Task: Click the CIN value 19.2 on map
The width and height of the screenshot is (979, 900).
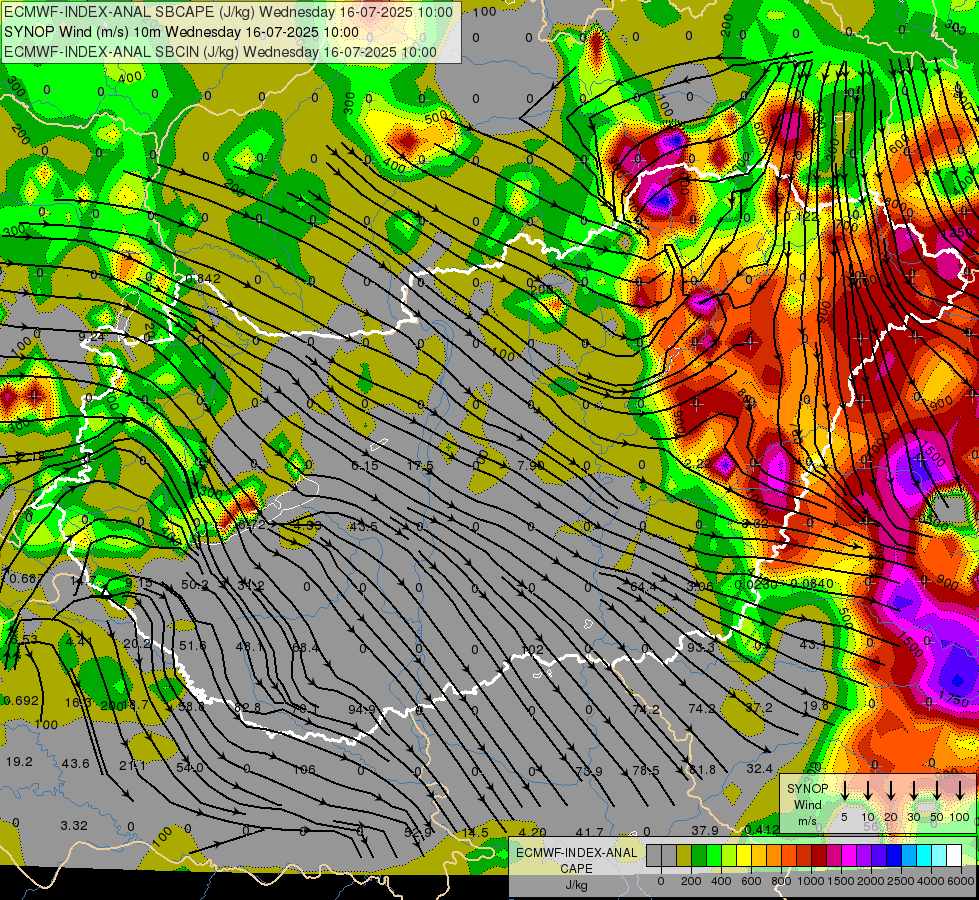Action: coord(19,762)
